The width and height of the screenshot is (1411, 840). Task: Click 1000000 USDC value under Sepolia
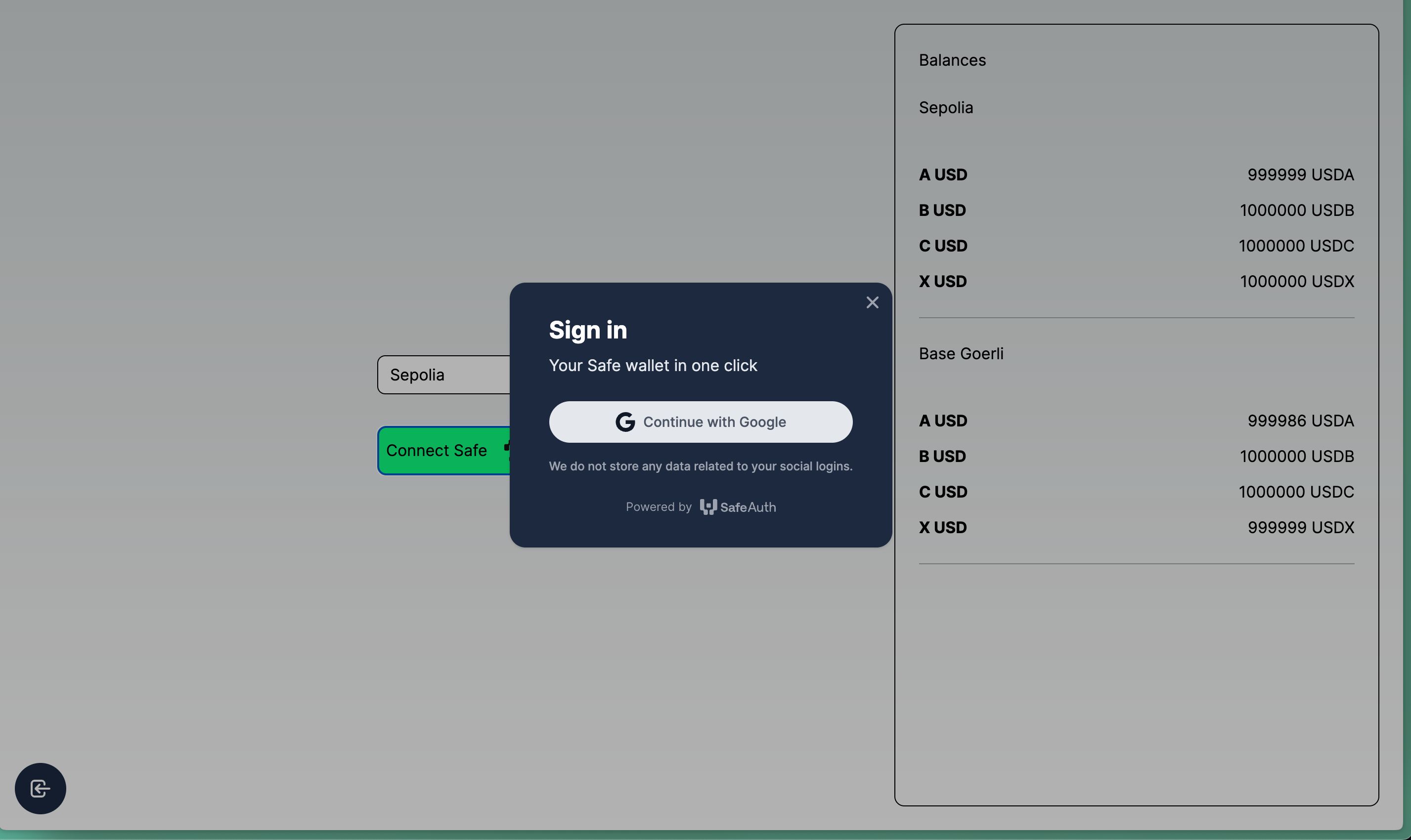1296,246
